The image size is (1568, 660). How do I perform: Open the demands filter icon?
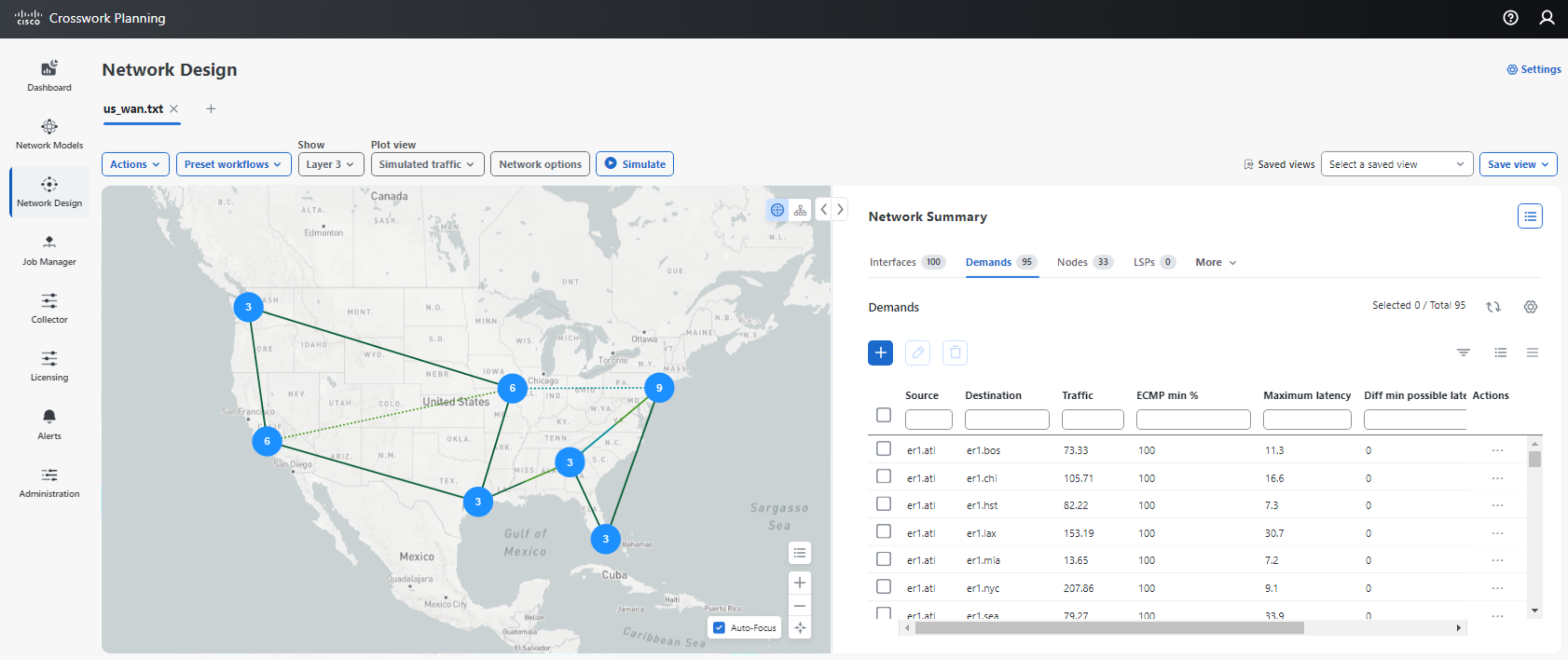point(1464,353)
